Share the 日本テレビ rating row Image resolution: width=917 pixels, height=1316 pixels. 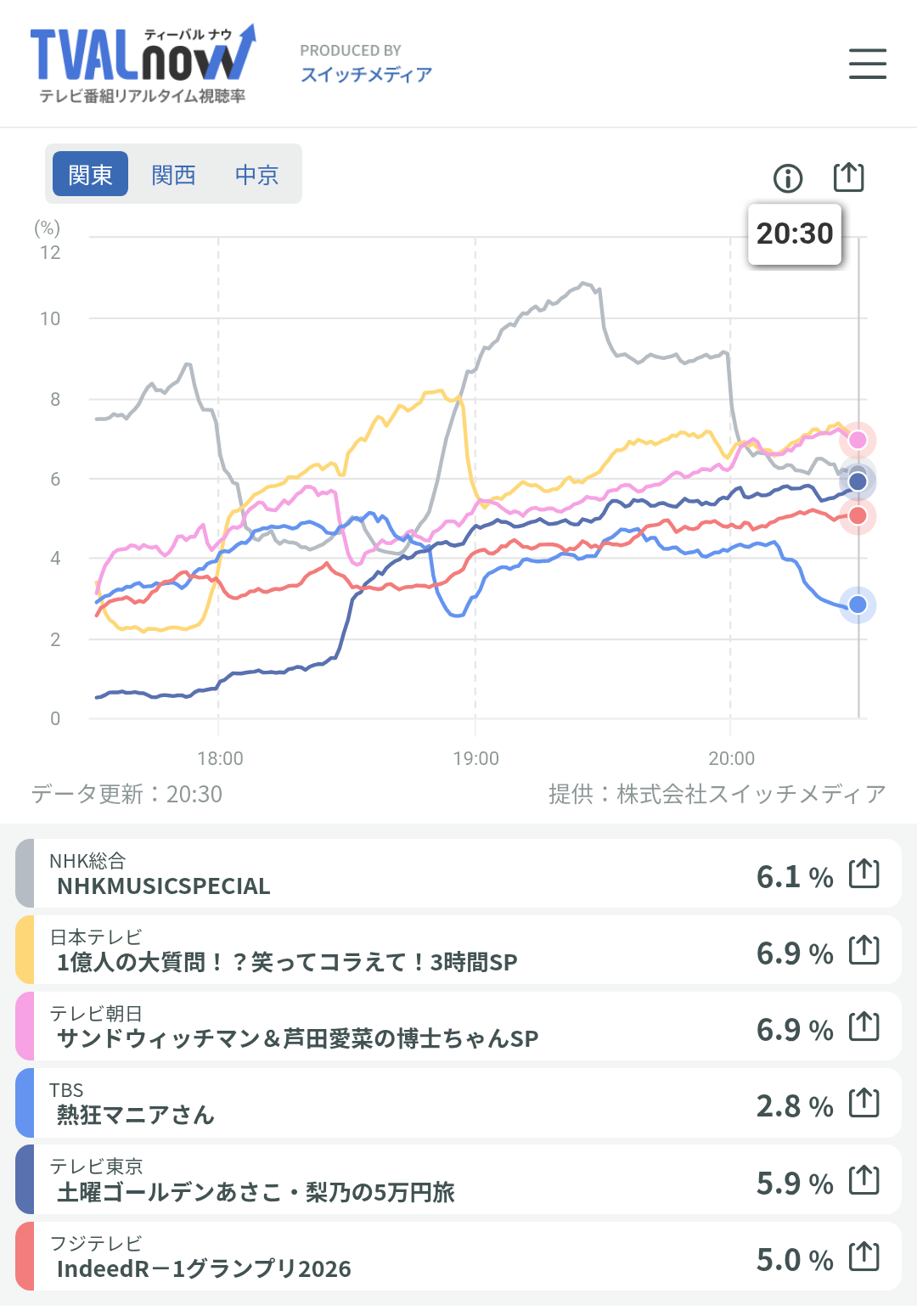click(x=864, y=950)
